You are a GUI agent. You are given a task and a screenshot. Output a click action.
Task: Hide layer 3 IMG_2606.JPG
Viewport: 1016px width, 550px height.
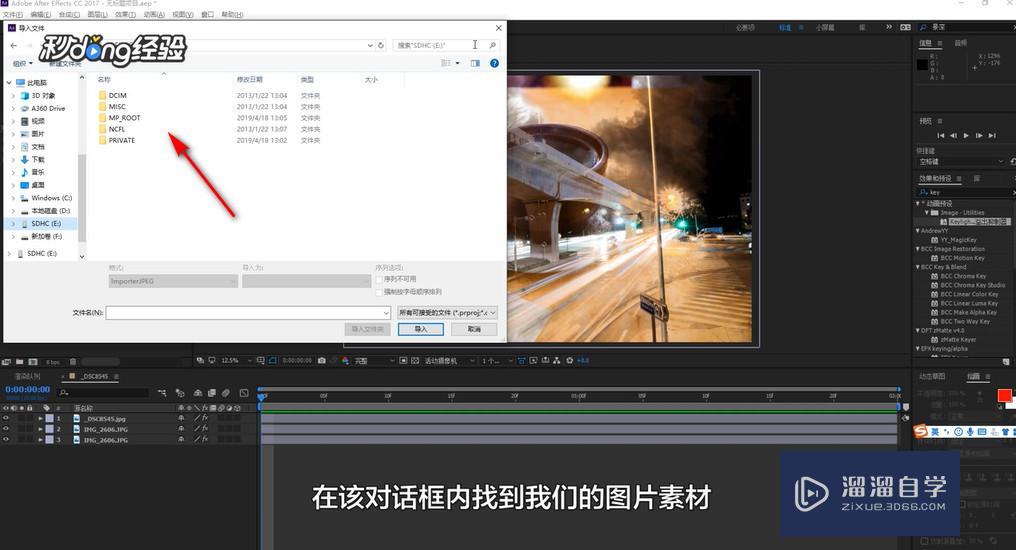coord(6,439)
